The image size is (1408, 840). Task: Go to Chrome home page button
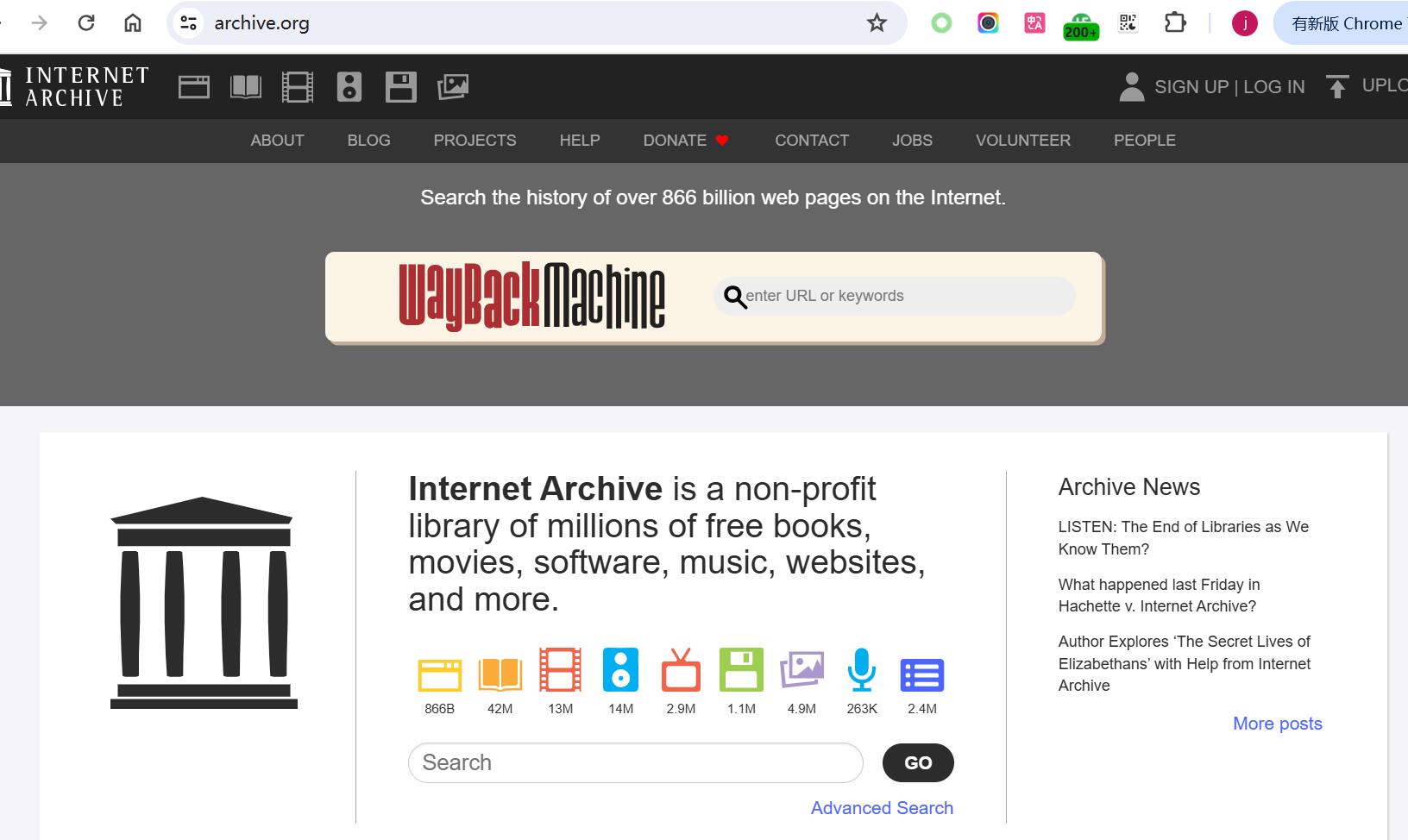(x=133, y=23)
